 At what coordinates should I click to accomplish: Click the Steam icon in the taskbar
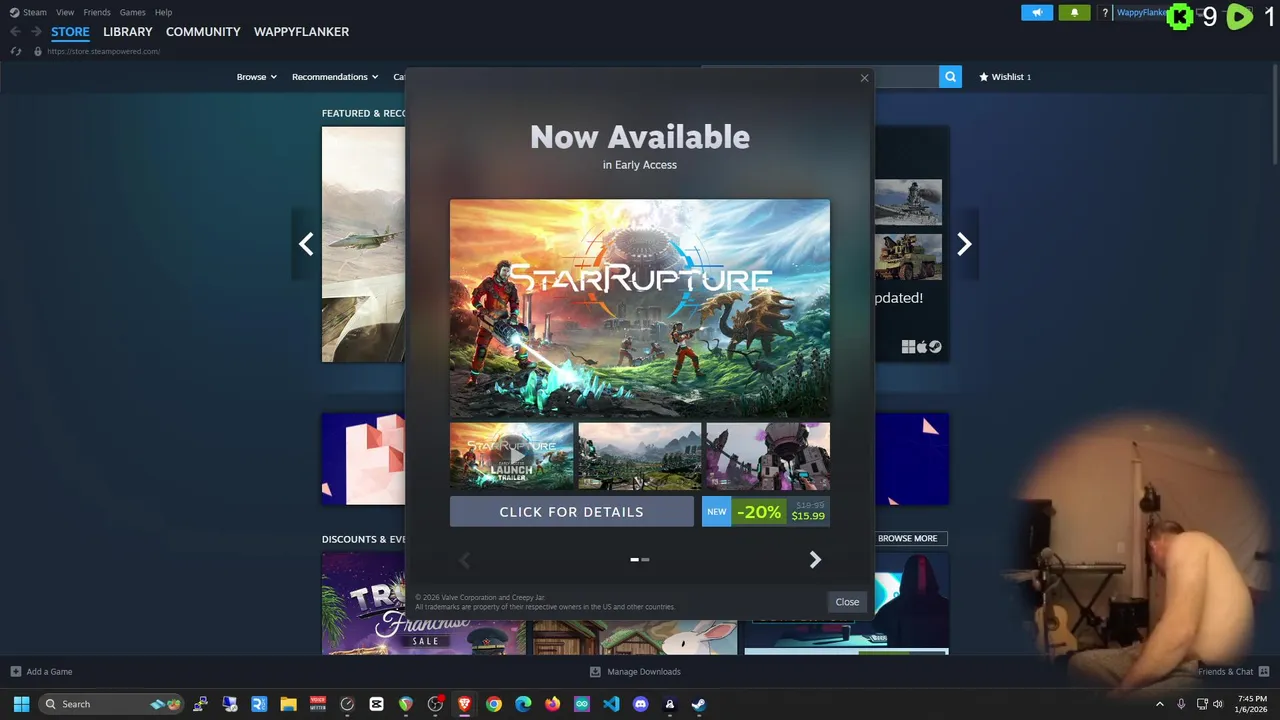coord(699,704)
